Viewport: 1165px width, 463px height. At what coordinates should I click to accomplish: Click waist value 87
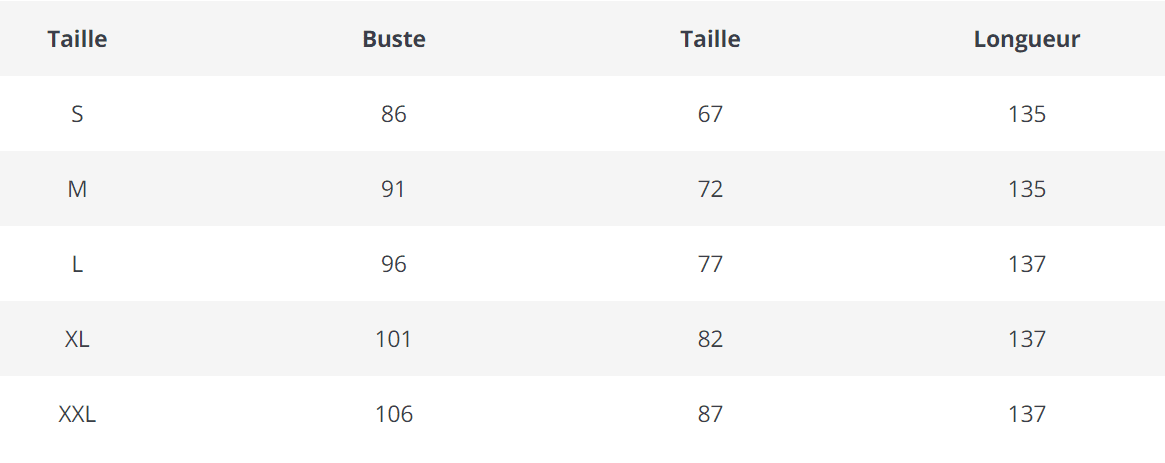(x=710, y=414)
